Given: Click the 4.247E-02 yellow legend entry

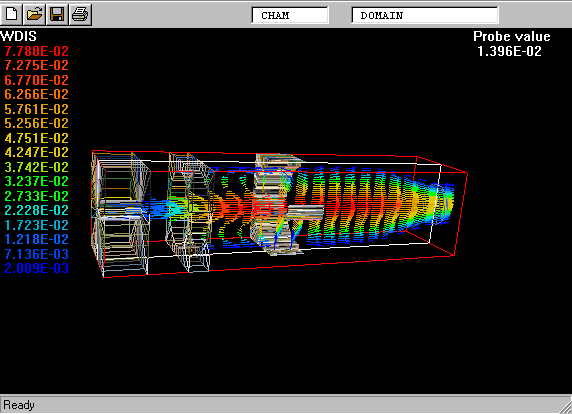Looking at the screenshot, I should (36, 152).
